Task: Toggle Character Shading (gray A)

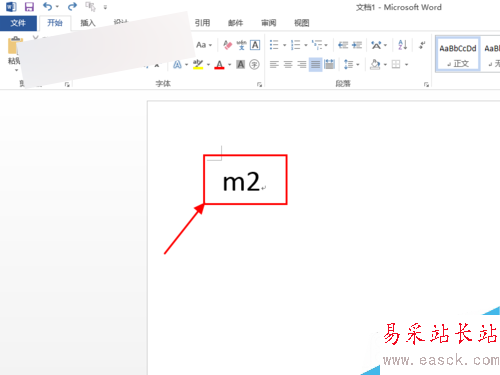Action: [241, 64]
